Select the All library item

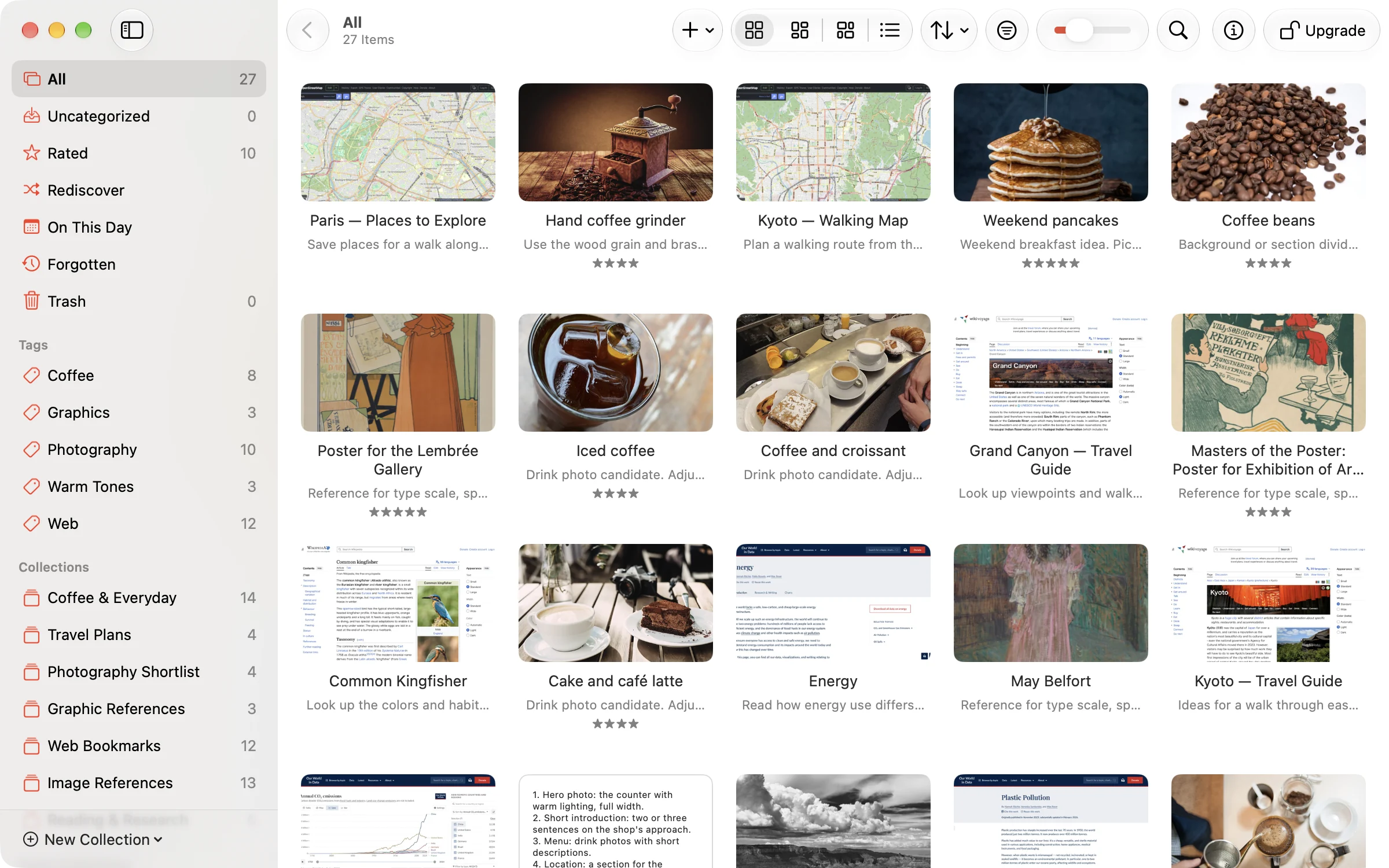point(139,79)
